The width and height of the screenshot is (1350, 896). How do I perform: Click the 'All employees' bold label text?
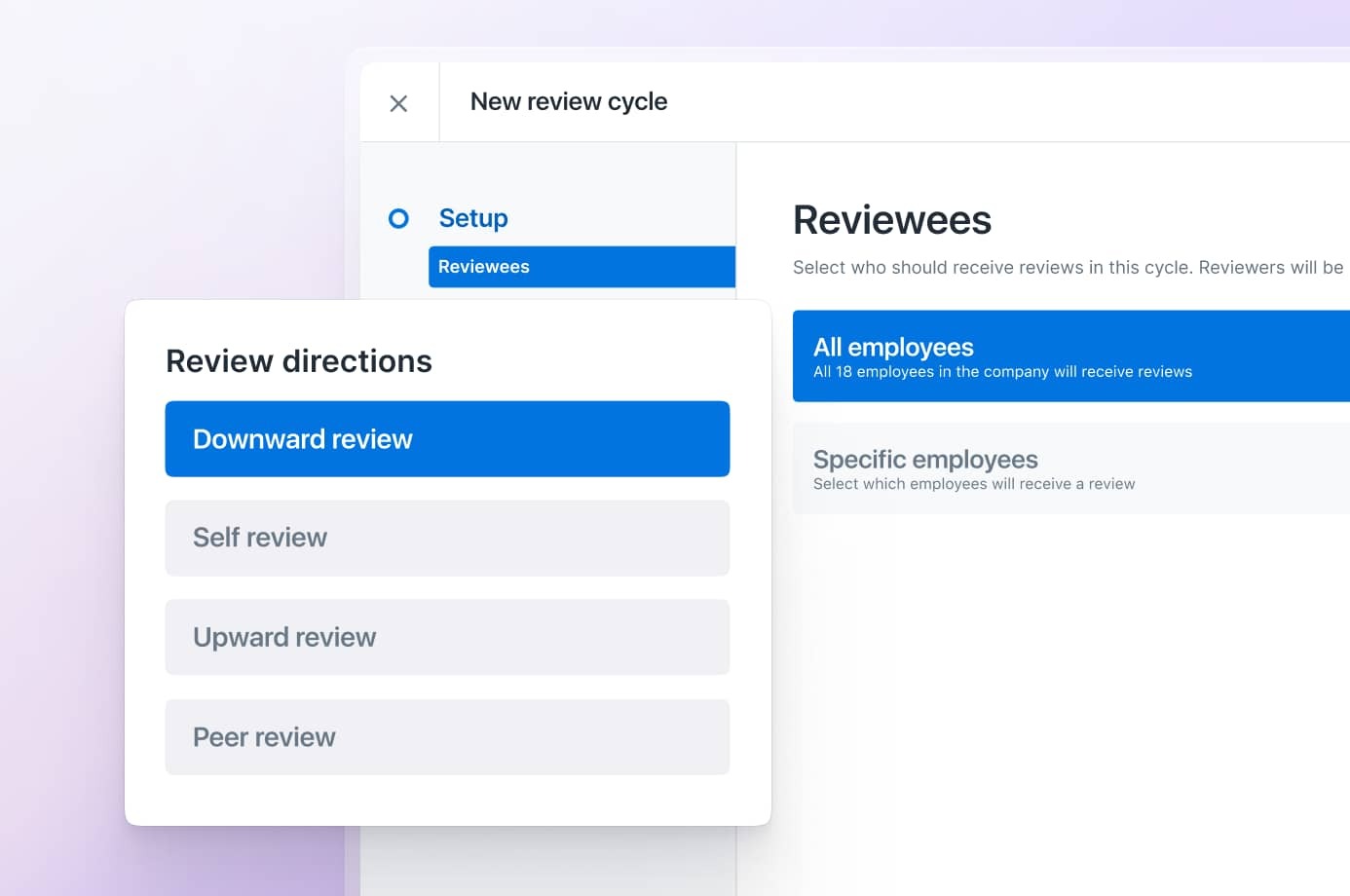tap(893, 348)
